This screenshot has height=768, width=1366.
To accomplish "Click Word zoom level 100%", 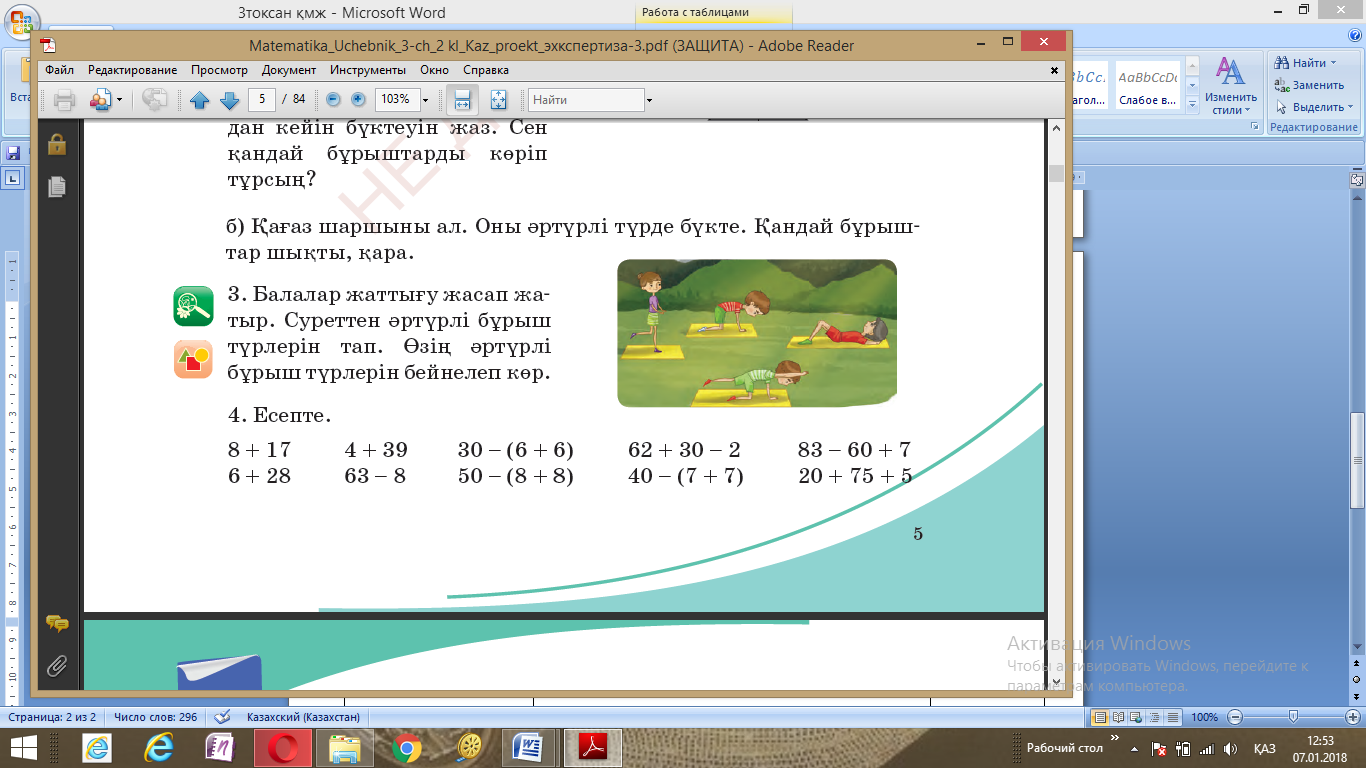I will [x=1204, y=717].
